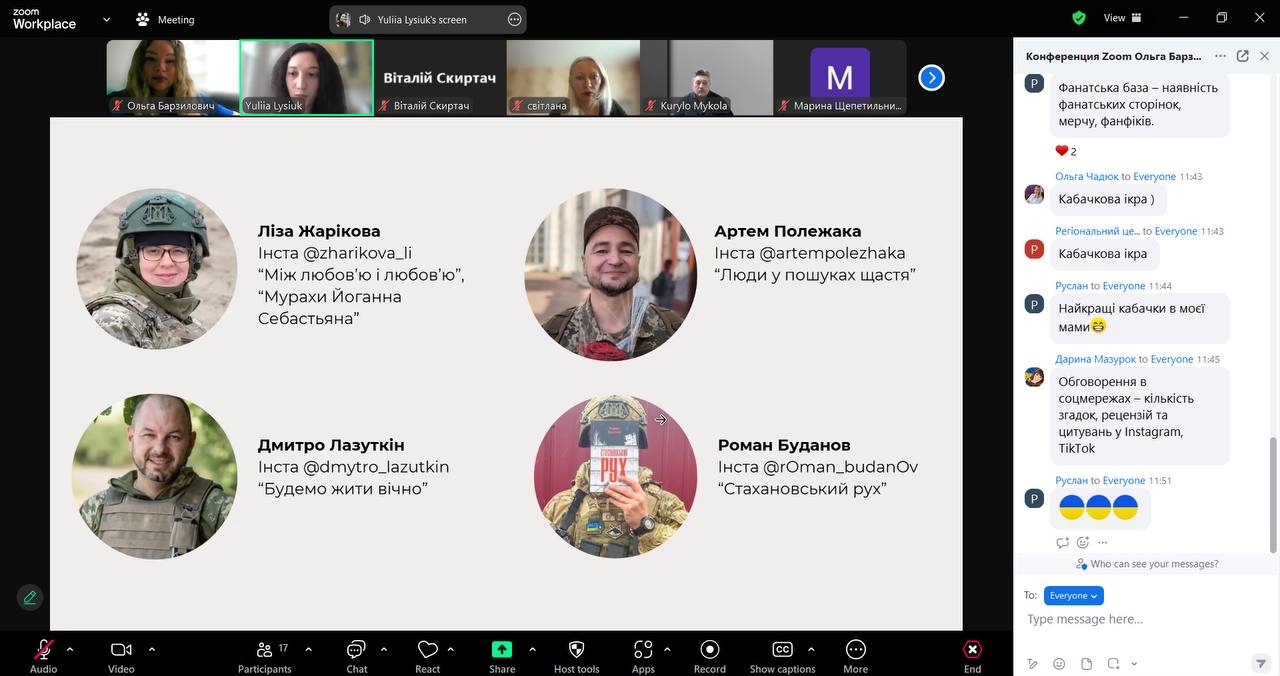Click the 'Who can see your messages?' link
The image size is (1280, 676).
click(x=1153, y=564)
